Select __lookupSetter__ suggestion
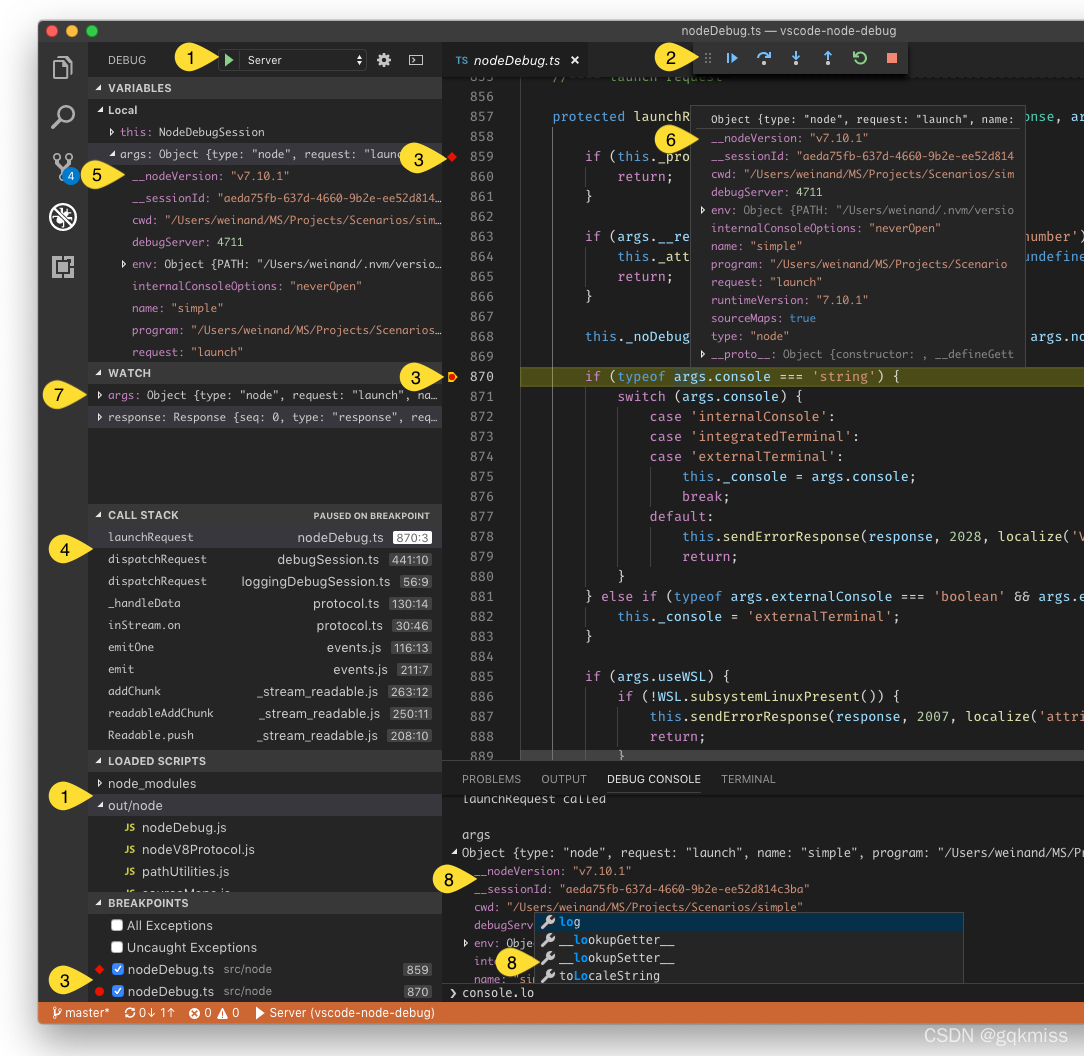 (x=749, y=958)
